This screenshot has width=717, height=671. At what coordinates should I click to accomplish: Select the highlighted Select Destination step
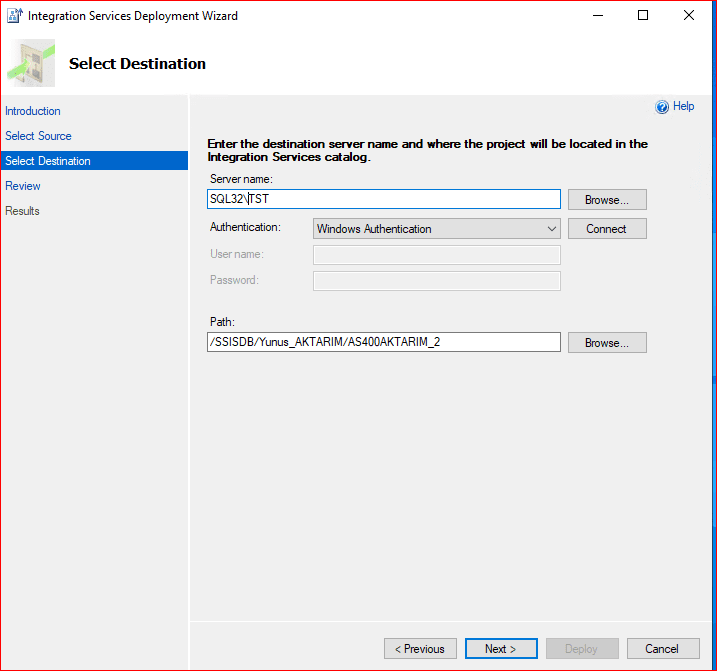pos(48,161)
